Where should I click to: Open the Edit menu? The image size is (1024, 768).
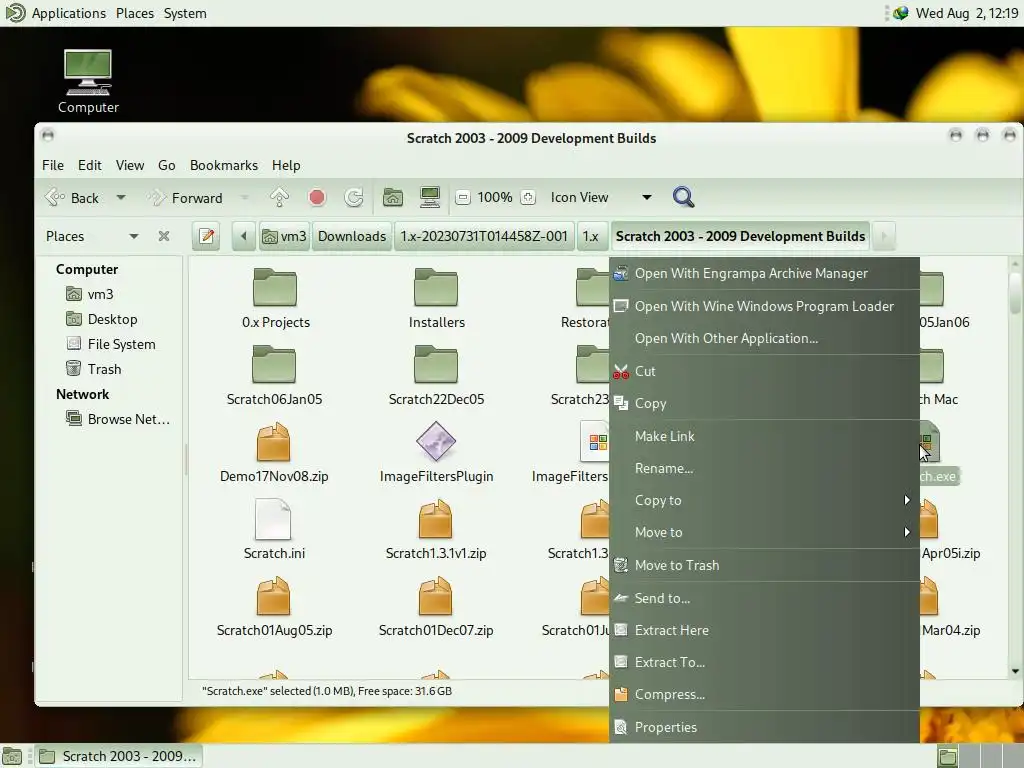[89, 165]
